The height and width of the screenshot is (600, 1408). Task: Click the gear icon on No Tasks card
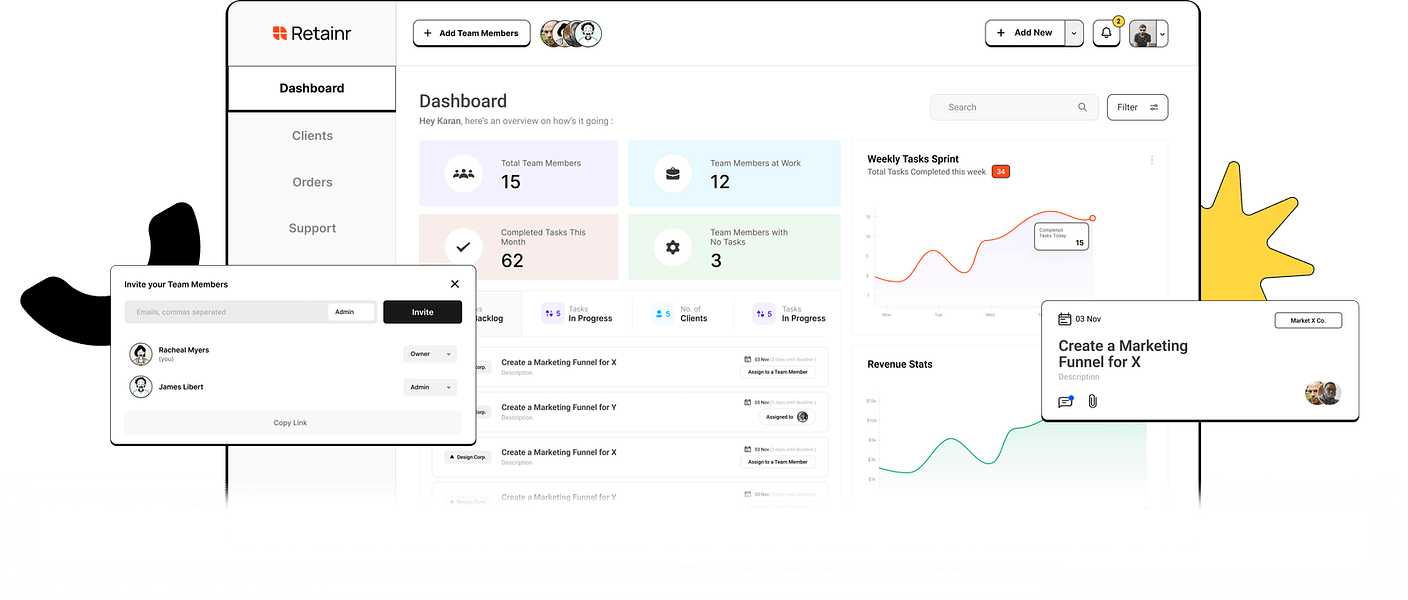pos(673,246)
